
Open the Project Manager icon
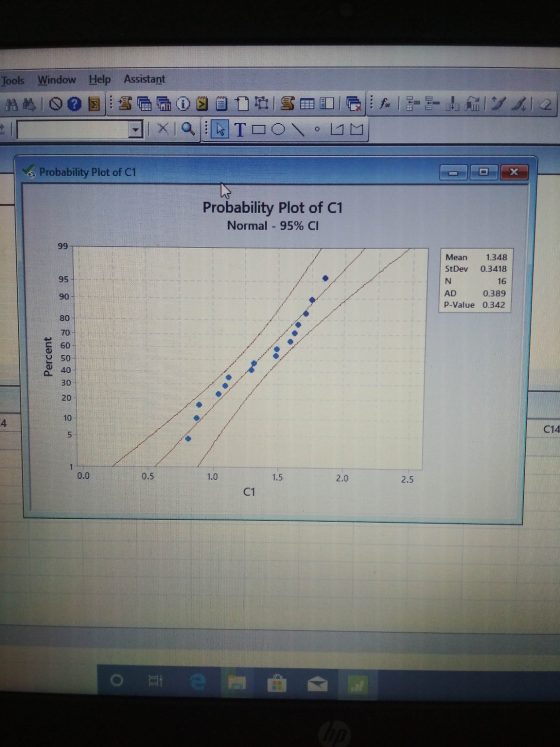pyautogui.click(x=326, y=103)
